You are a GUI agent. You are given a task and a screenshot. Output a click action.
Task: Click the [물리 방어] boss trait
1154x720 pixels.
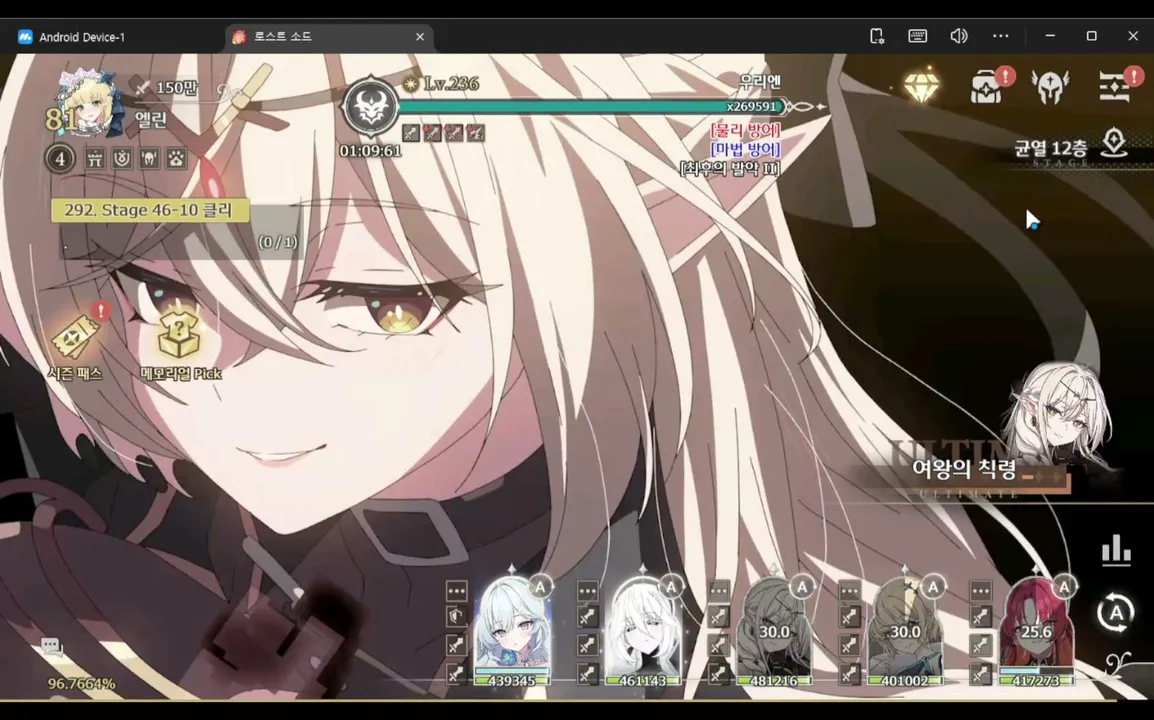745,130
